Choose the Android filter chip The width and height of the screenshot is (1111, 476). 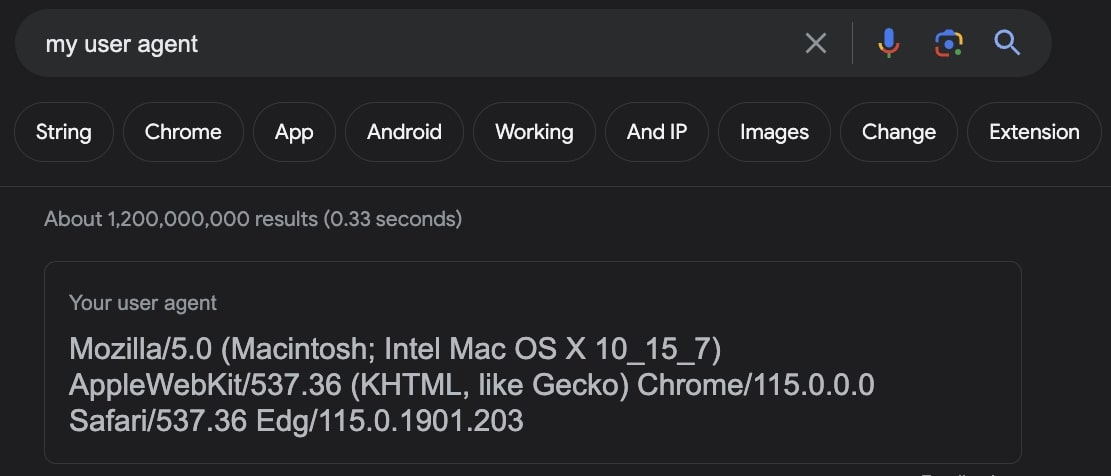404,132
